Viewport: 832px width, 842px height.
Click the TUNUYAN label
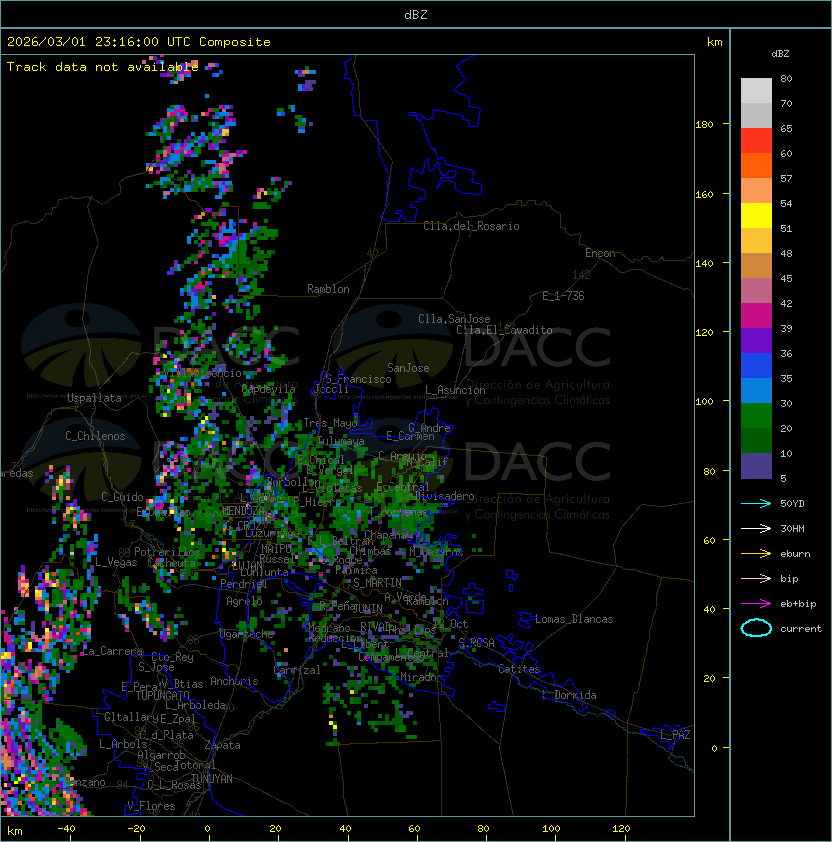(212, 779)
